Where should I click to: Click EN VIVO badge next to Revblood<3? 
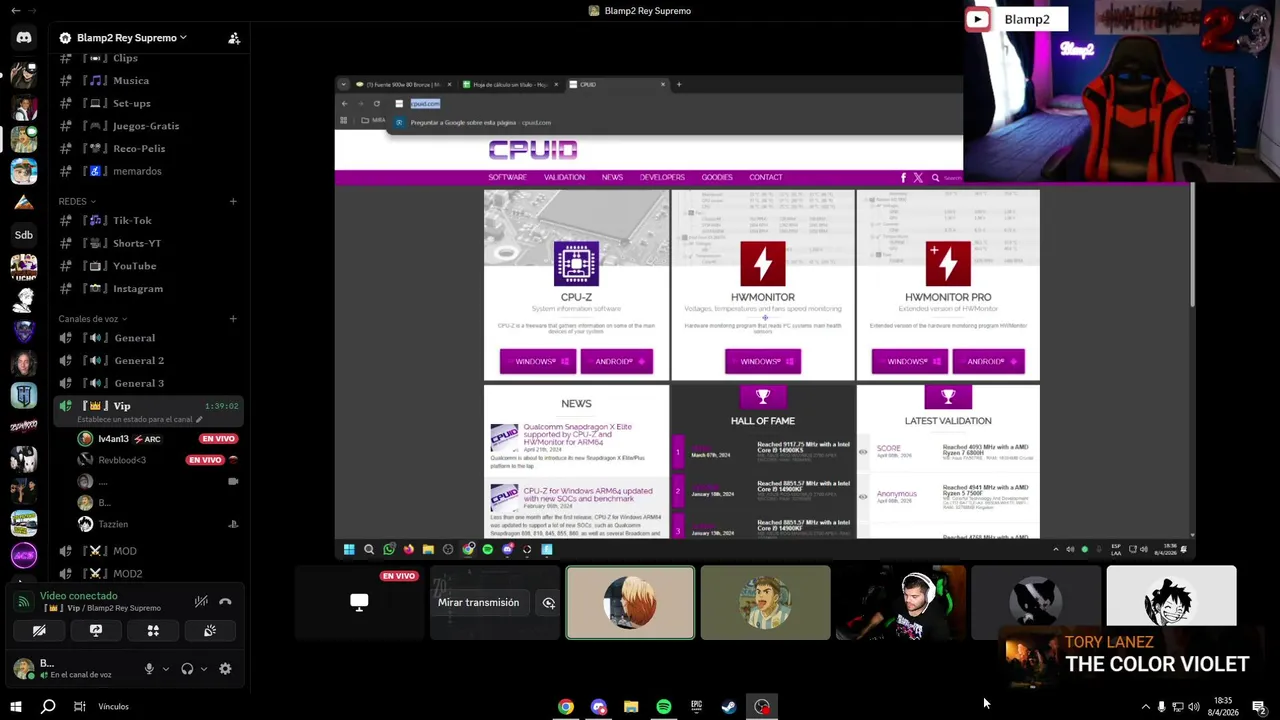pyautogui.click(x=205, y=460)
